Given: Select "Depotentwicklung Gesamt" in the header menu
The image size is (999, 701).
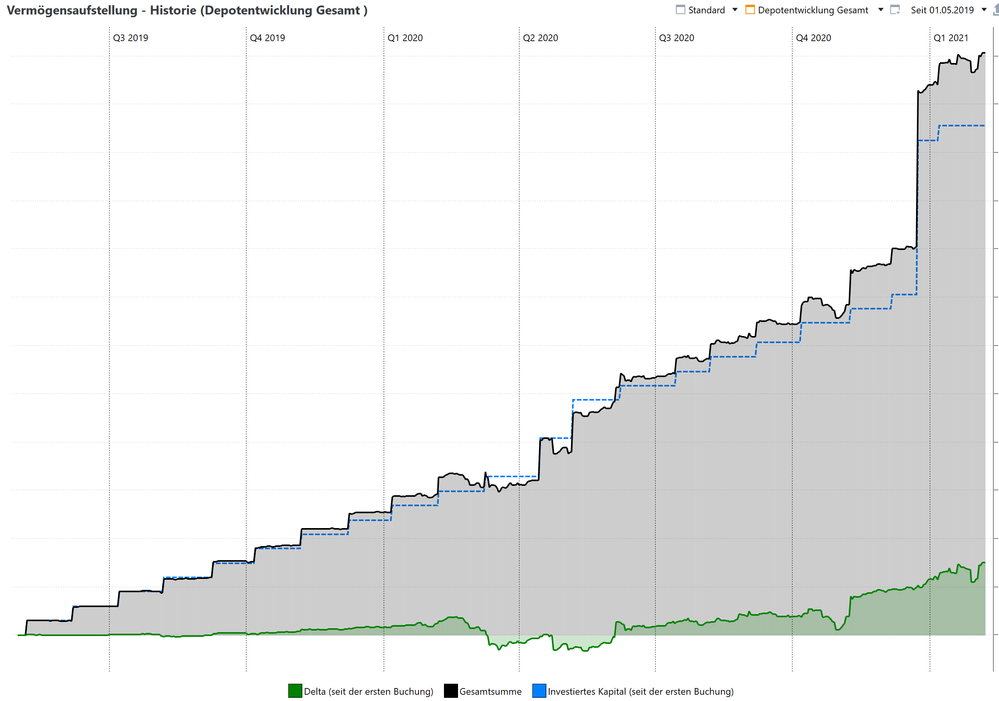Looking at the screenshot, I should click(813, 10).
